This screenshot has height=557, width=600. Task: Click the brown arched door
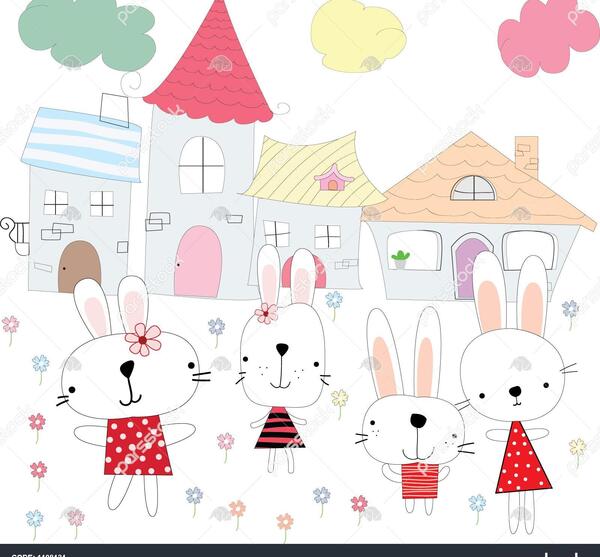pos(80,266)
